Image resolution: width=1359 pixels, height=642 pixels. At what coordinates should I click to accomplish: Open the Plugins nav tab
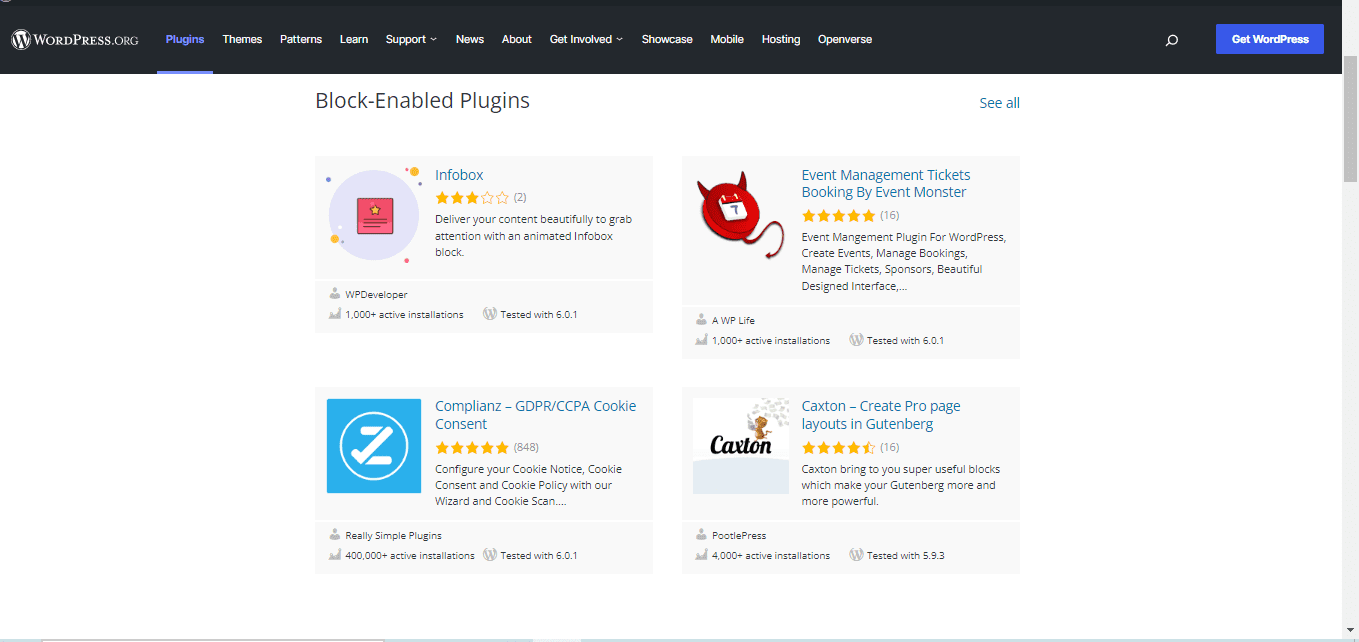[x=185, y=40]
